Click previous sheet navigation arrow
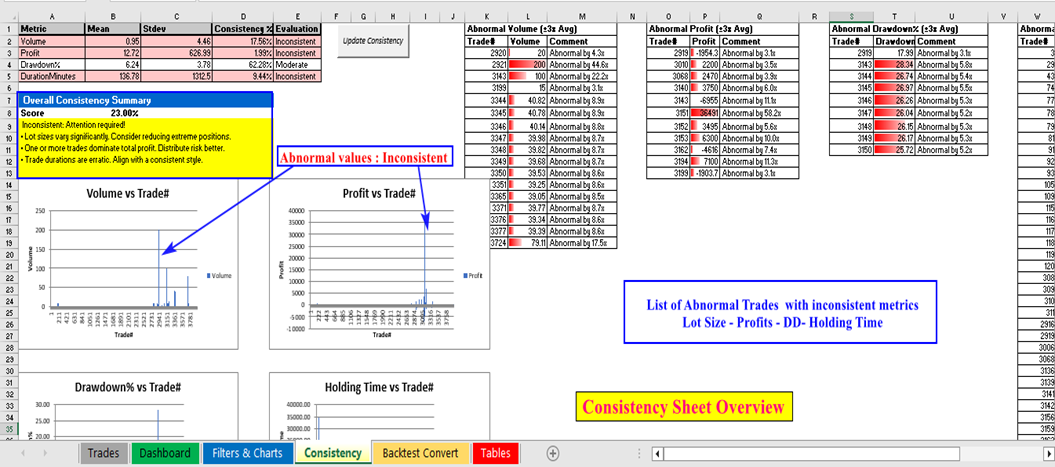Screen dimensions: 1055x467 pyautogui.click(x=24, y=454)
